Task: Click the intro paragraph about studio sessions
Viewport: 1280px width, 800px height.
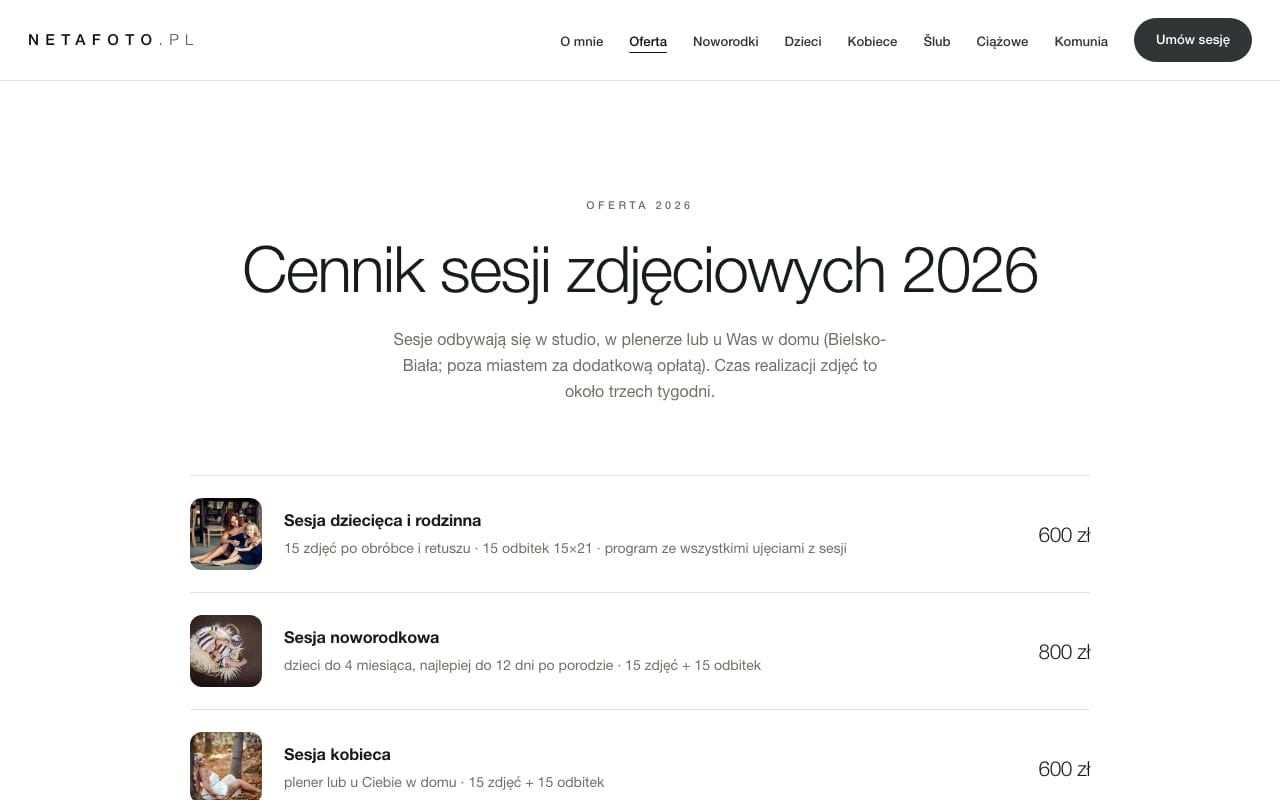Action: pos(640,365)
